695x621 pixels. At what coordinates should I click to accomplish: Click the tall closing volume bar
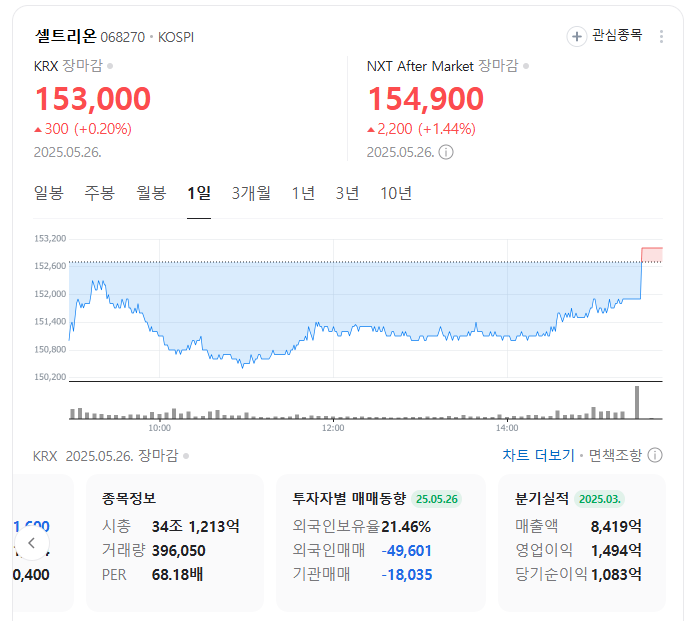(637, 402)
